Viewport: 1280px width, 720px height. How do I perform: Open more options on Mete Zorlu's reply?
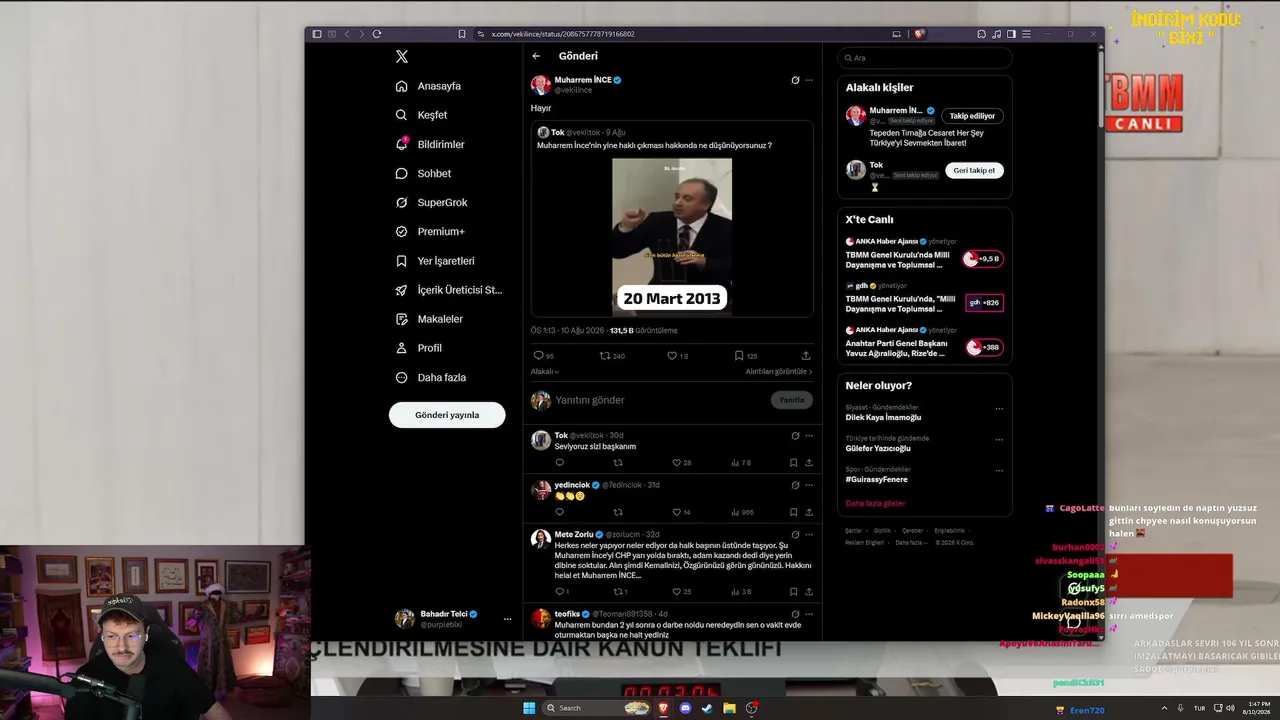pos(809,535)
